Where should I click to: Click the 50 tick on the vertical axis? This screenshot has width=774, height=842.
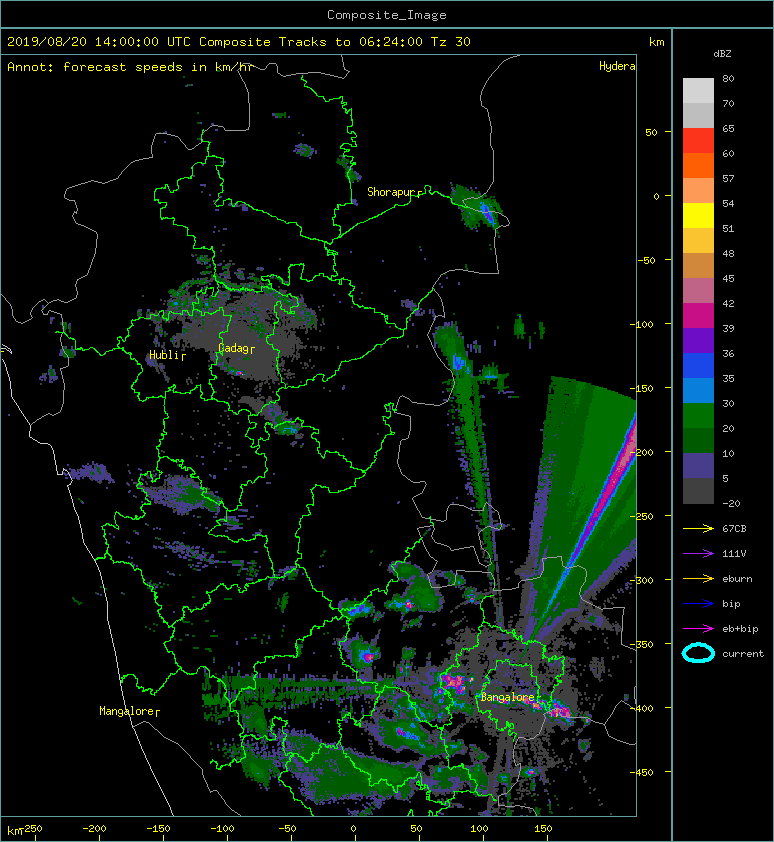pyautogui.click(x=651, y=132)
